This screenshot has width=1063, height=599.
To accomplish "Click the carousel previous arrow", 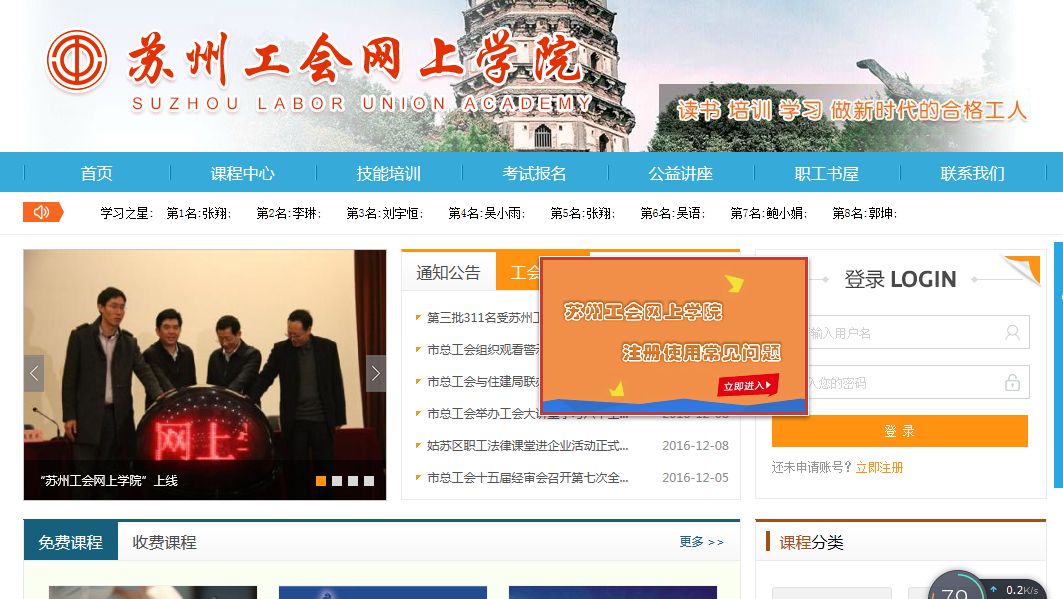I will tap(34, 374).
